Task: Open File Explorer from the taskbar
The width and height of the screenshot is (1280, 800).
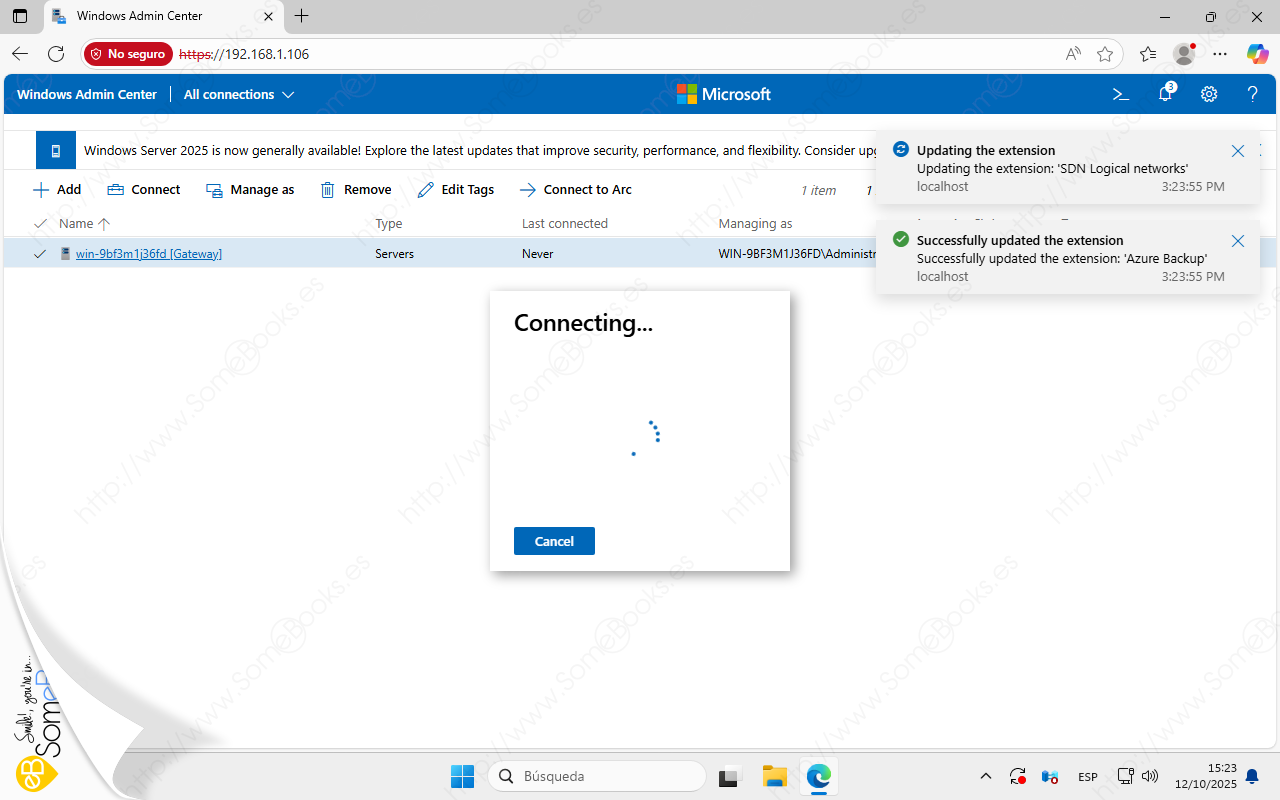Action: coord(775,776)
